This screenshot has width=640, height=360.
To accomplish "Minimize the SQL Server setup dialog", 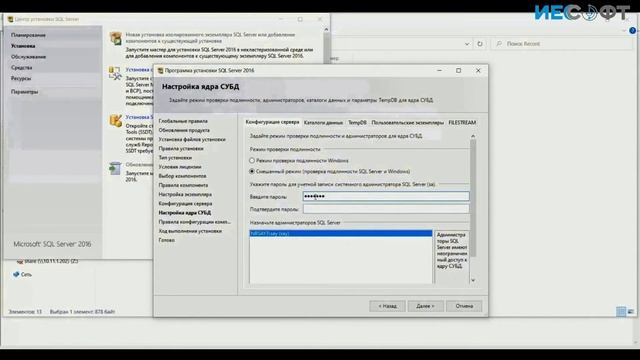I will [439, 71].
